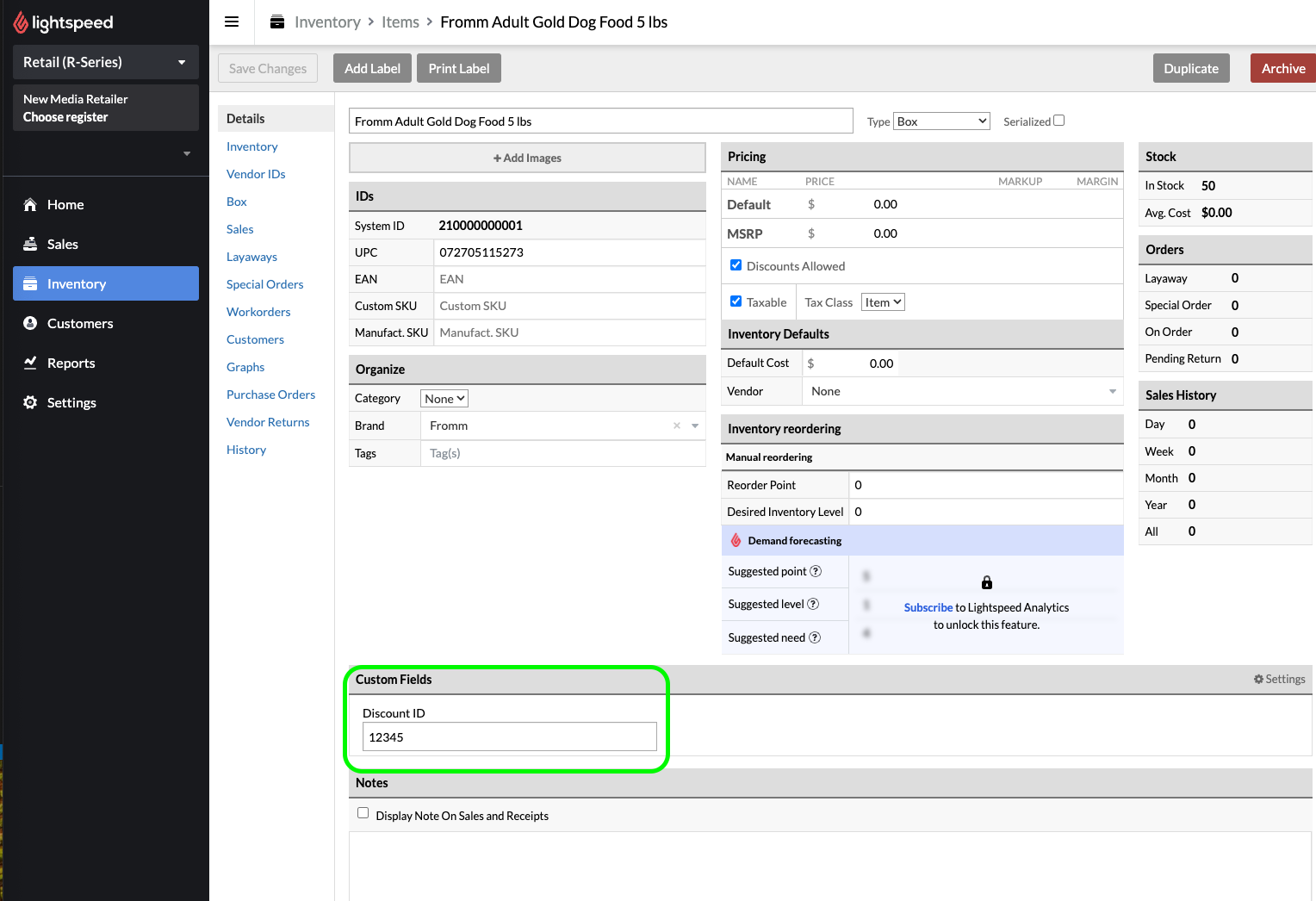The height and width of the screenshot is (901, 1316).
Task: Click the Default price field
Action: pos(853,204)
